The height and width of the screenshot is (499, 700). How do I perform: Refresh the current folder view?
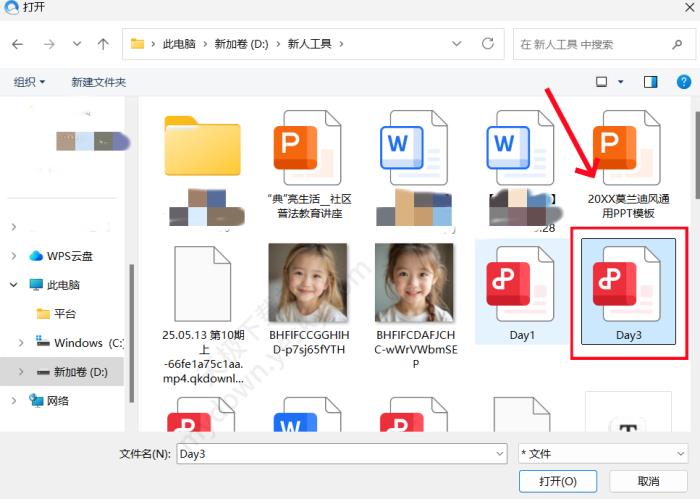[x=488, y=44]
